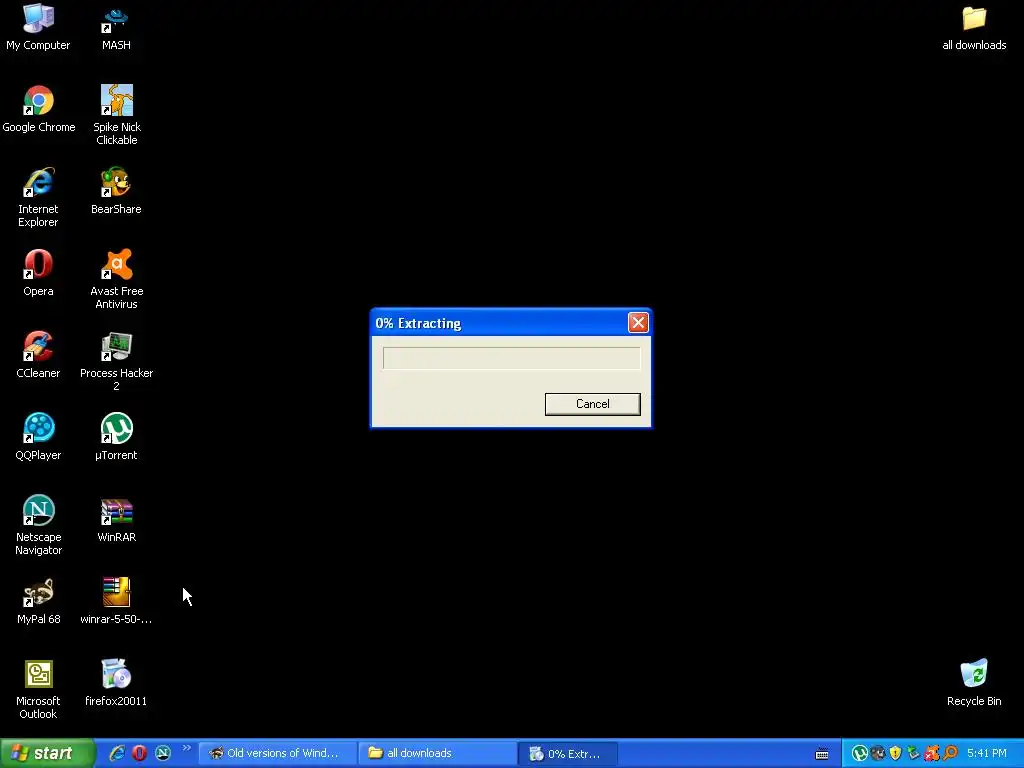Image resolution: width=1024 pixels, height=768 pixels.
Task: Select the MyPal 68 raccoon icon
Action: click(38, 601)
